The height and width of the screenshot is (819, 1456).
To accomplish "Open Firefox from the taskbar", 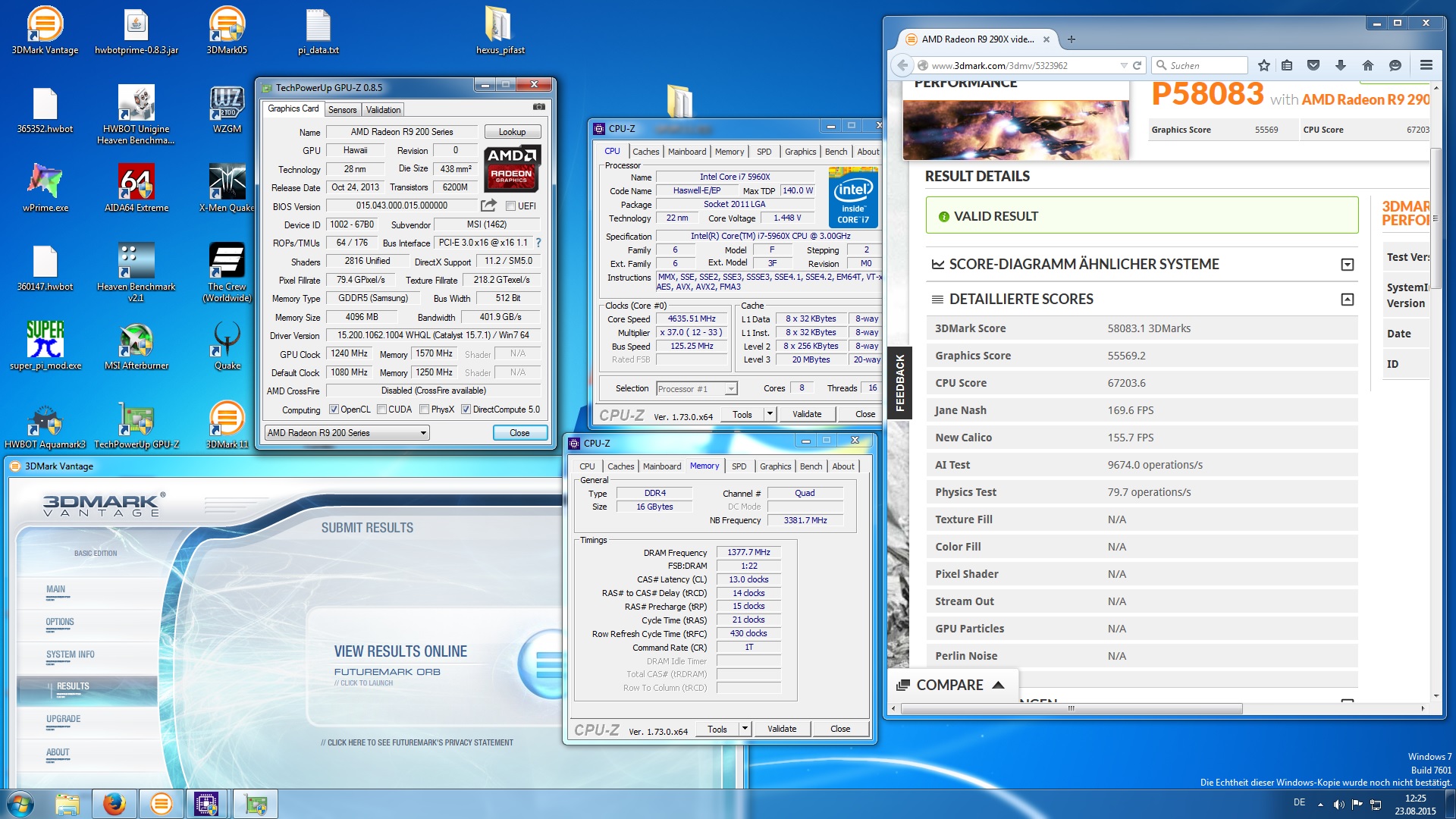I will [x=115, y=804].
